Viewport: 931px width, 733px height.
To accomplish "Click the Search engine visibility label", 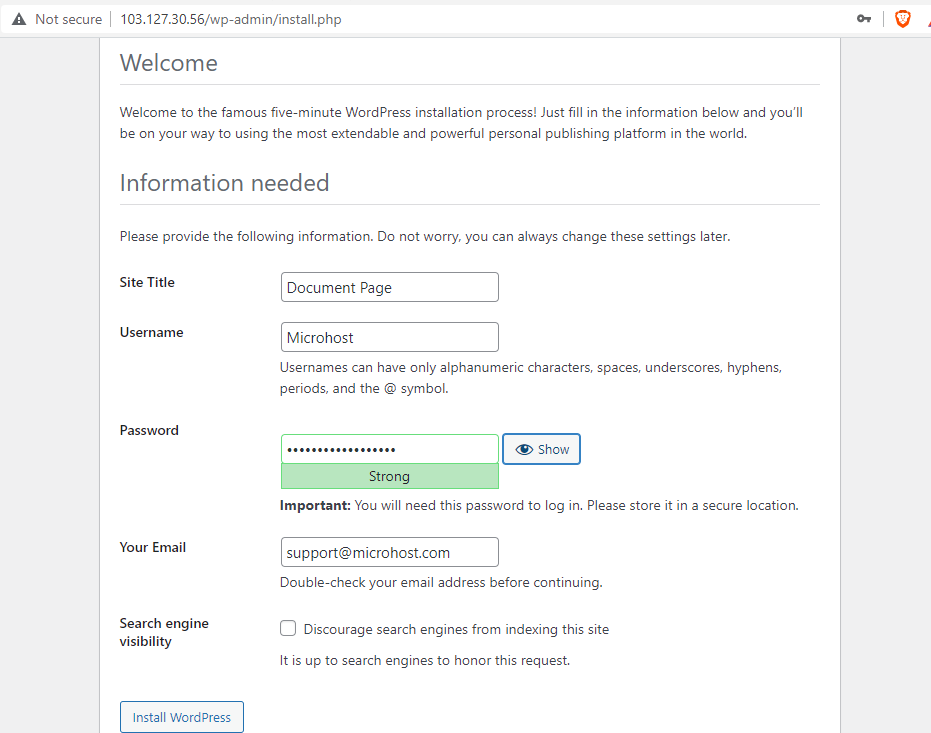I will pyautogui.click(x=164, y=632).
